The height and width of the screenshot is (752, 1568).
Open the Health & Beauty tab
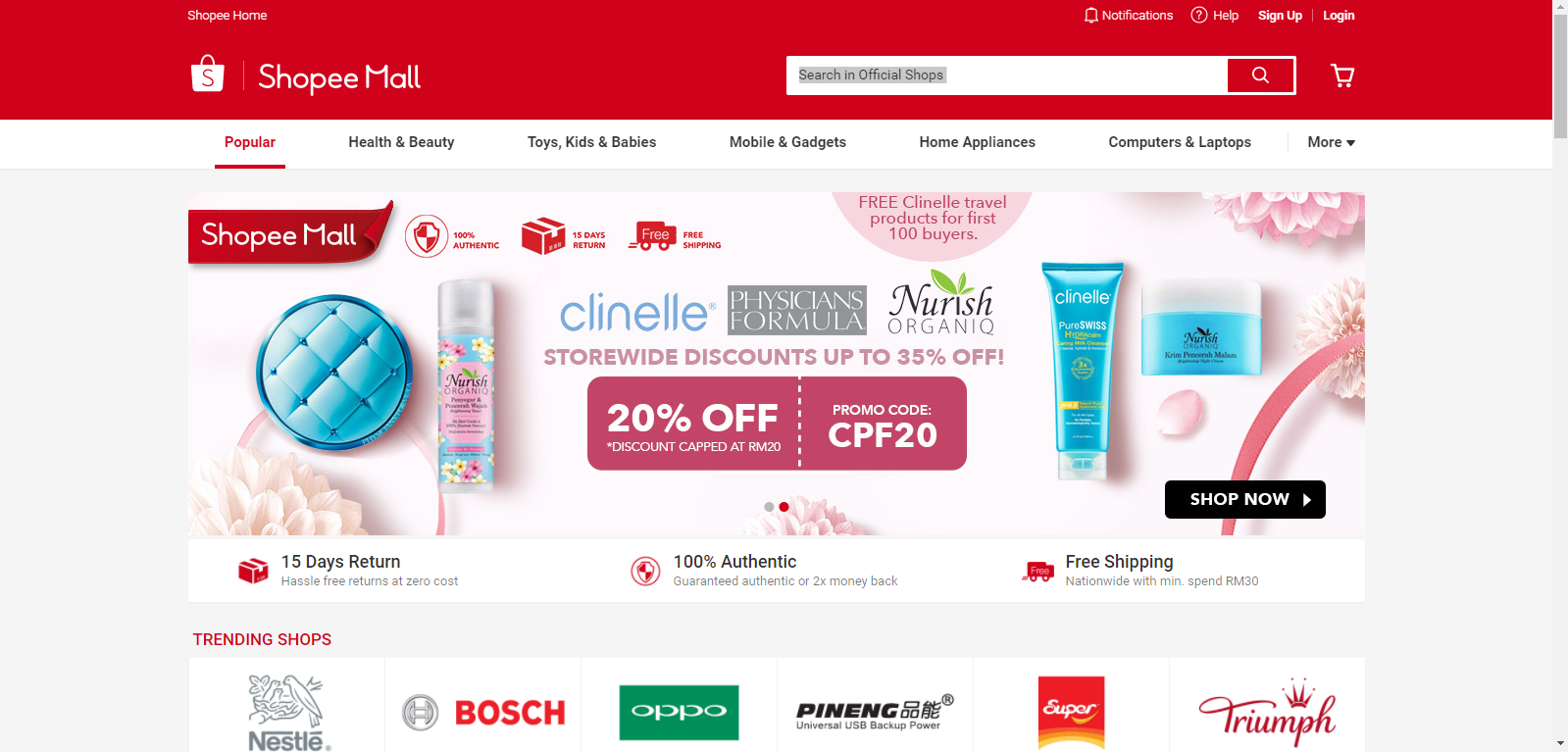click(x=401, y=142)
